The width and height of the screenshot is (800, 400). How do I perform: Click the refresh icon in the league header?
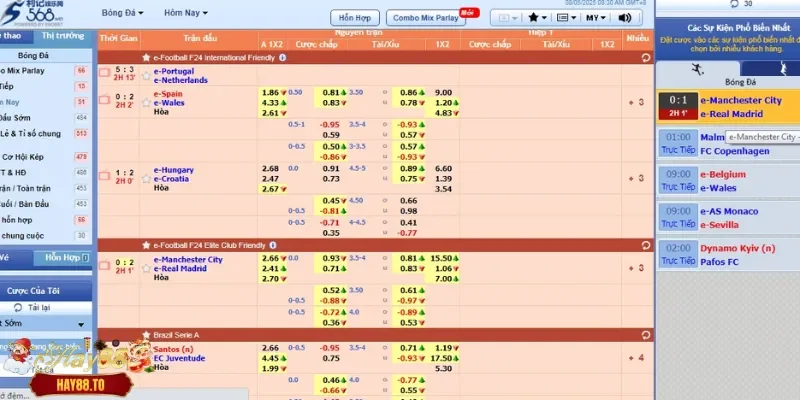(x=646, y=58)
